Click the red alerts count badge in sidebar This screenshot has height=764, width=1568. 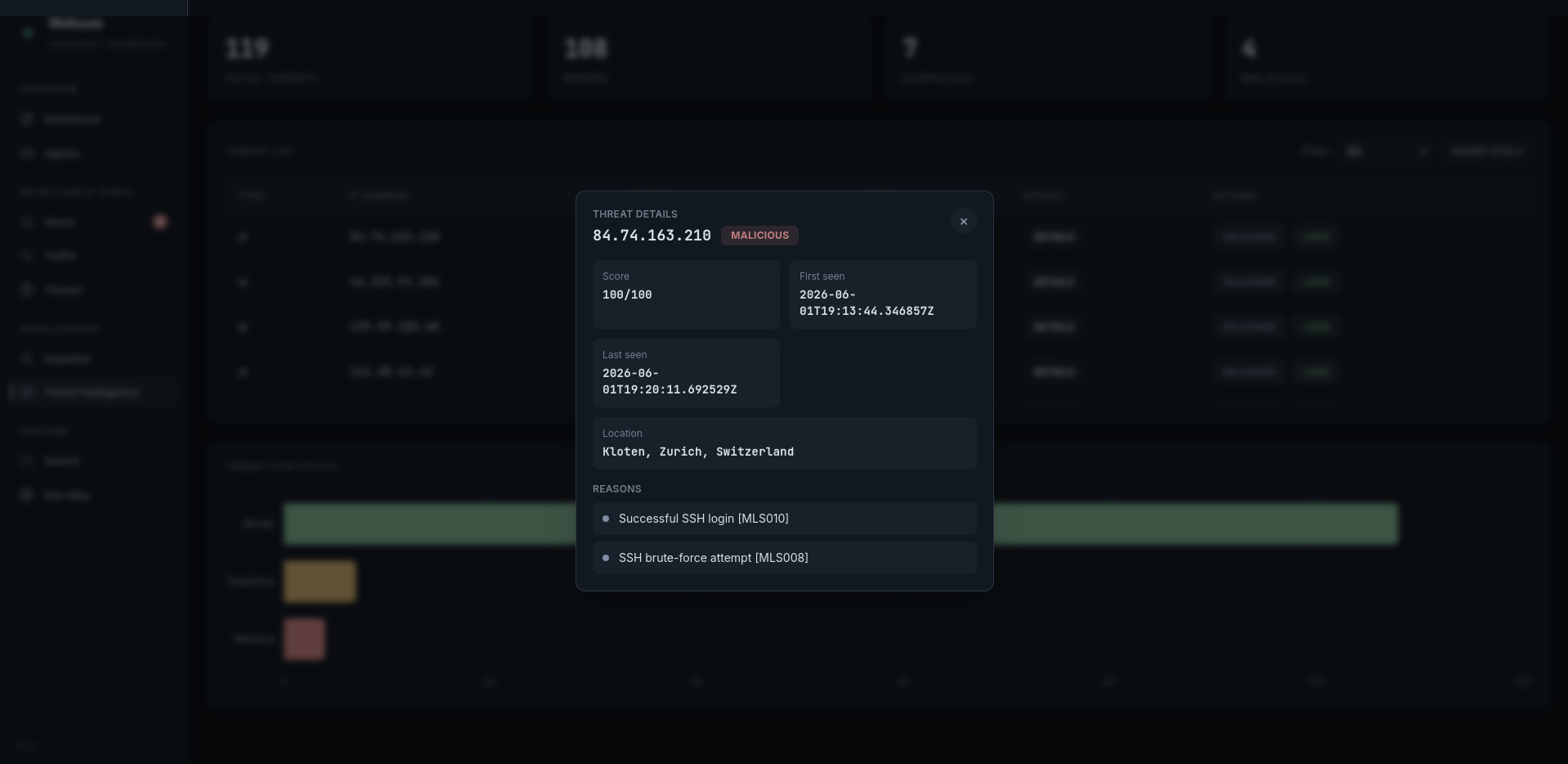[160, 222]
